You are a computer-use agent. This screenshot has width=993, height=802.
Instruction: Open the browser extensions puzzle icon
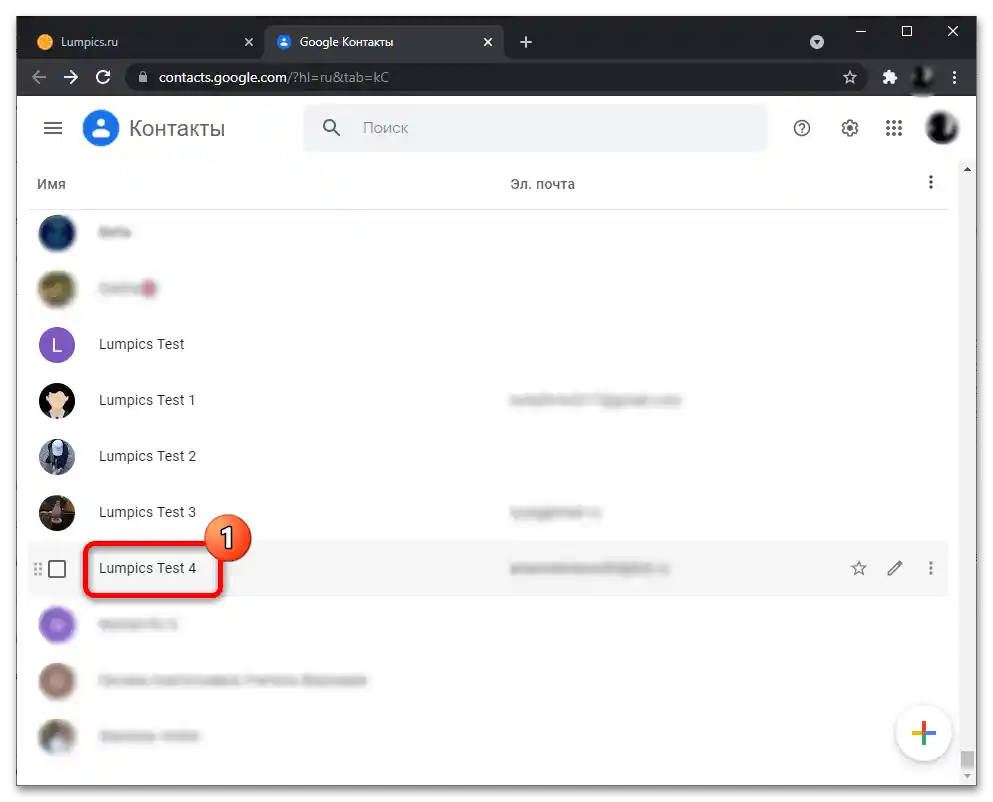[889, 77]
